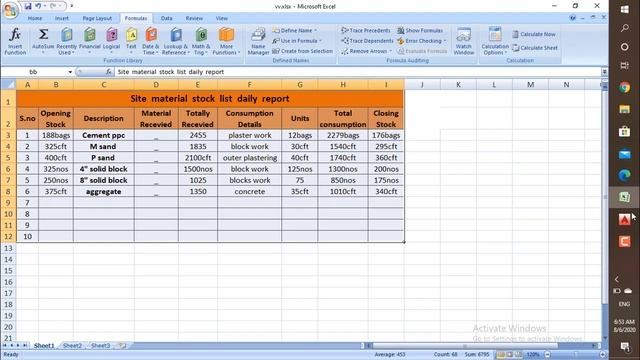640x360 pixels.
Task: Open Microsoft Store from taskbar
Action: point(624,131)
